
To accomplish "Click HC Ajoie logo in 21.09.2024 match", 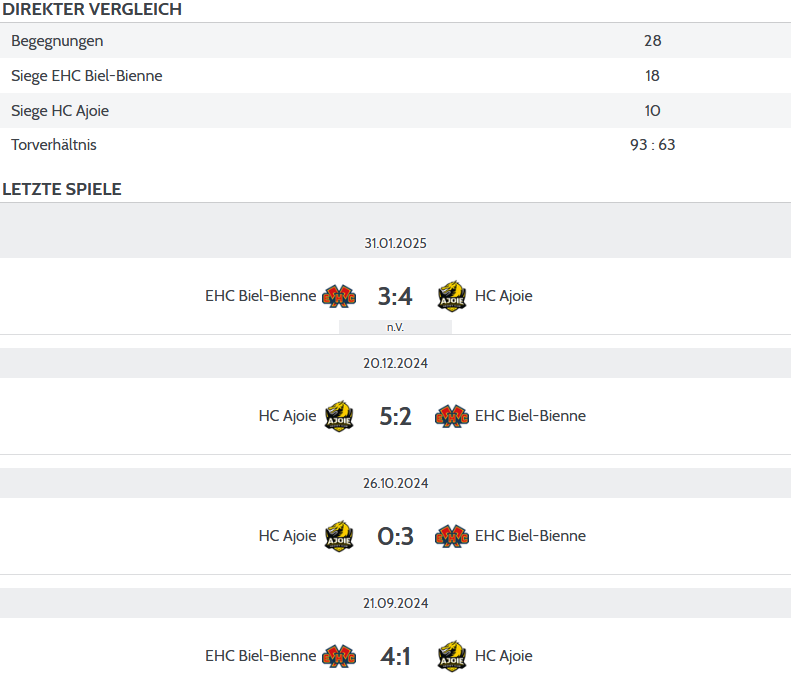I will [452, 656].
